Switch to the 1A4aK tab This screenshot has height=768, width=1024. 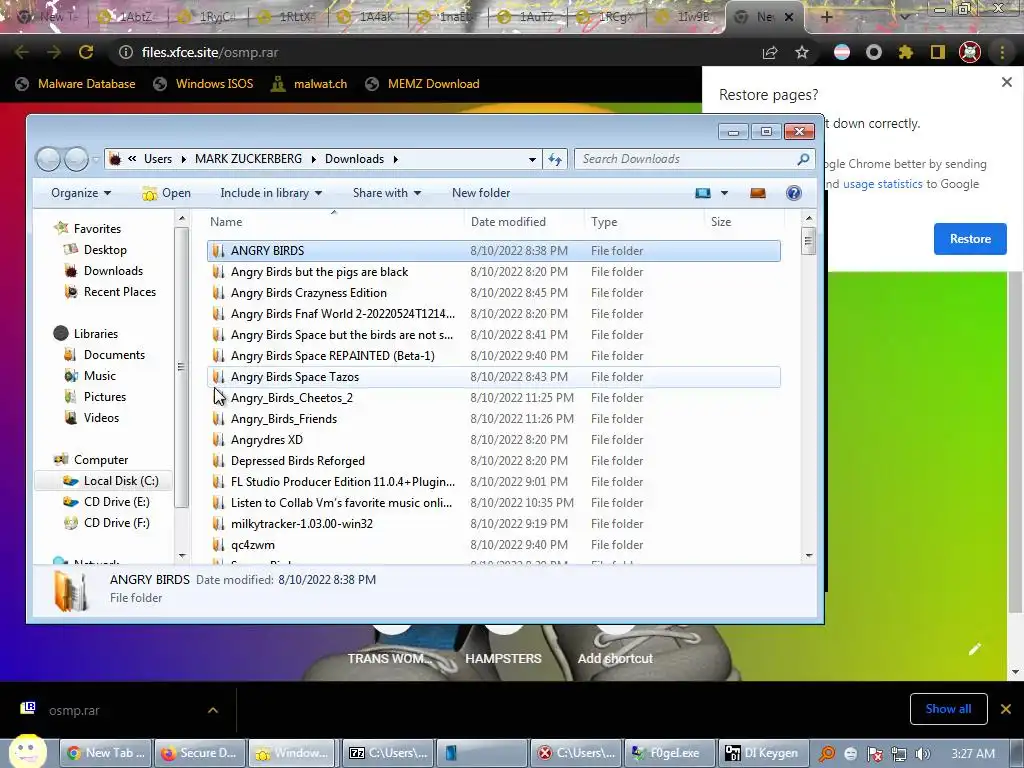(369, 17)
